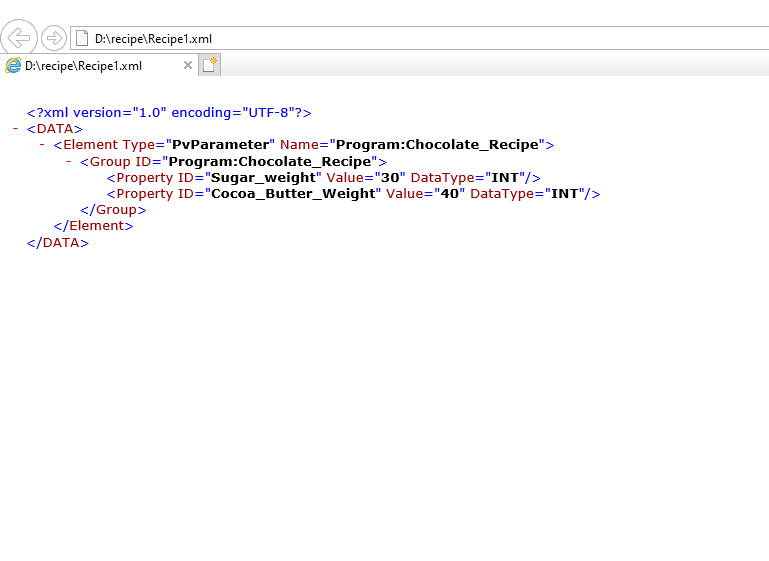769x561 pixels.
Task: Open a new tab
Action: (x=209, y=65)
